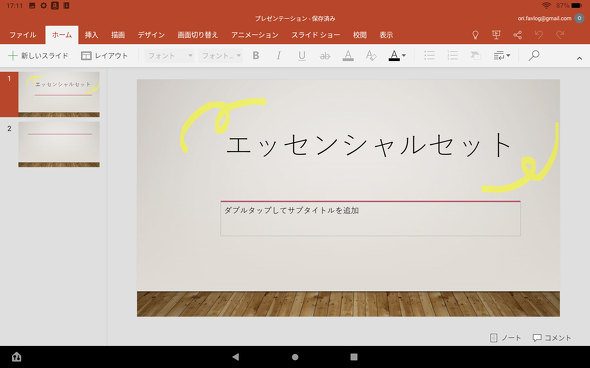Open the 校閲 tab
This screenshot has height=368, width=590.
click(x=360, y=35)
